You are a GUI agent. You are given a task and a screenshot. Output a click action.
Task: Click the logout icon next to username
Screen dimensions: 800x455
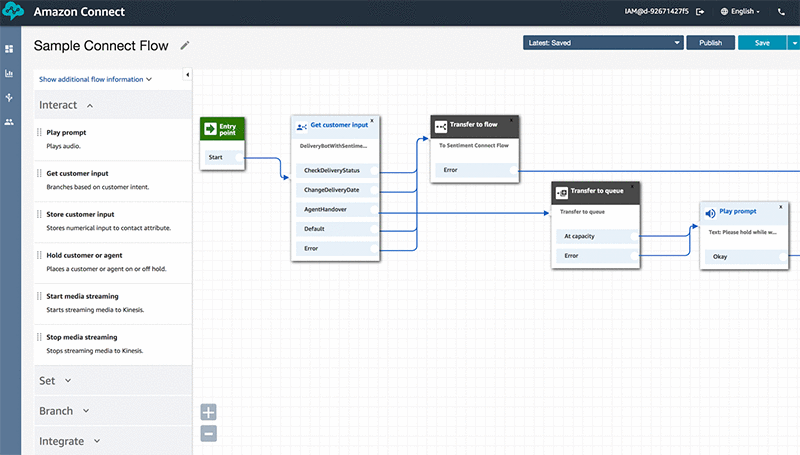[700, 11]
